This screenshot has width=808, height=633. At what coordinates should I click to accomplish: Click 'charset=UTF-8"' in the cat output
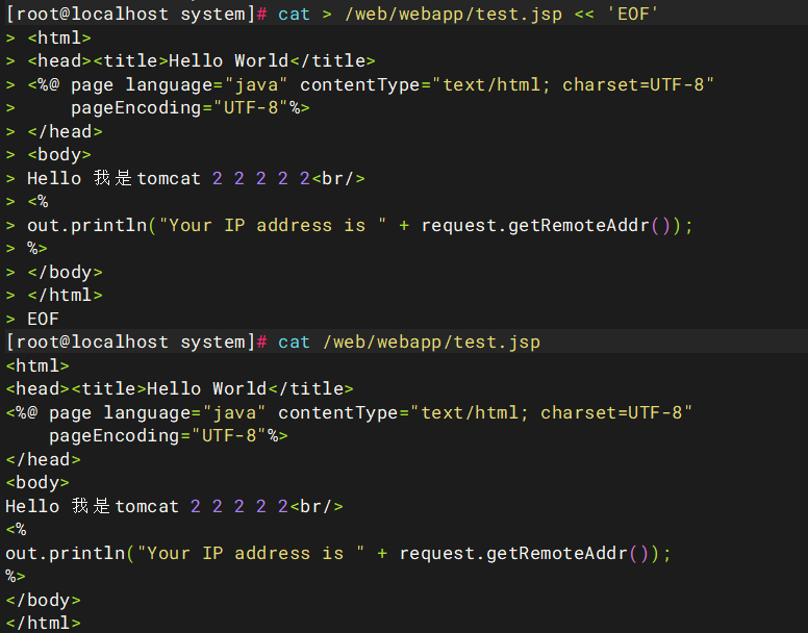point(616,412)
